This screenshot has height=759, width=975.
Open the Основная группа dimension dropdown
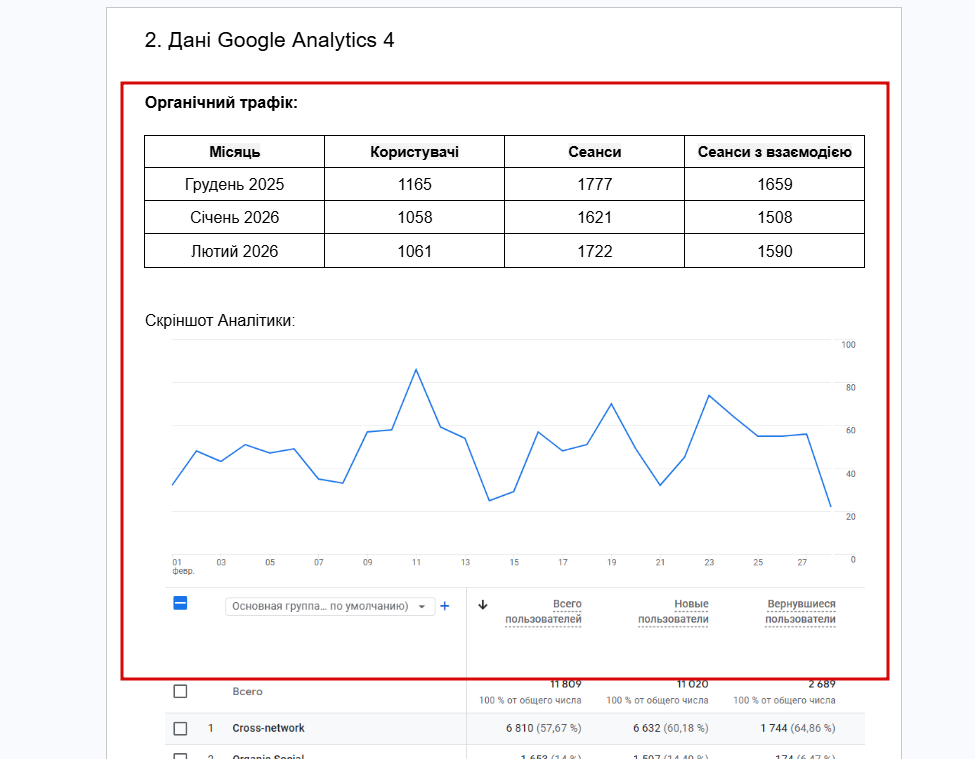pos(330,606)
